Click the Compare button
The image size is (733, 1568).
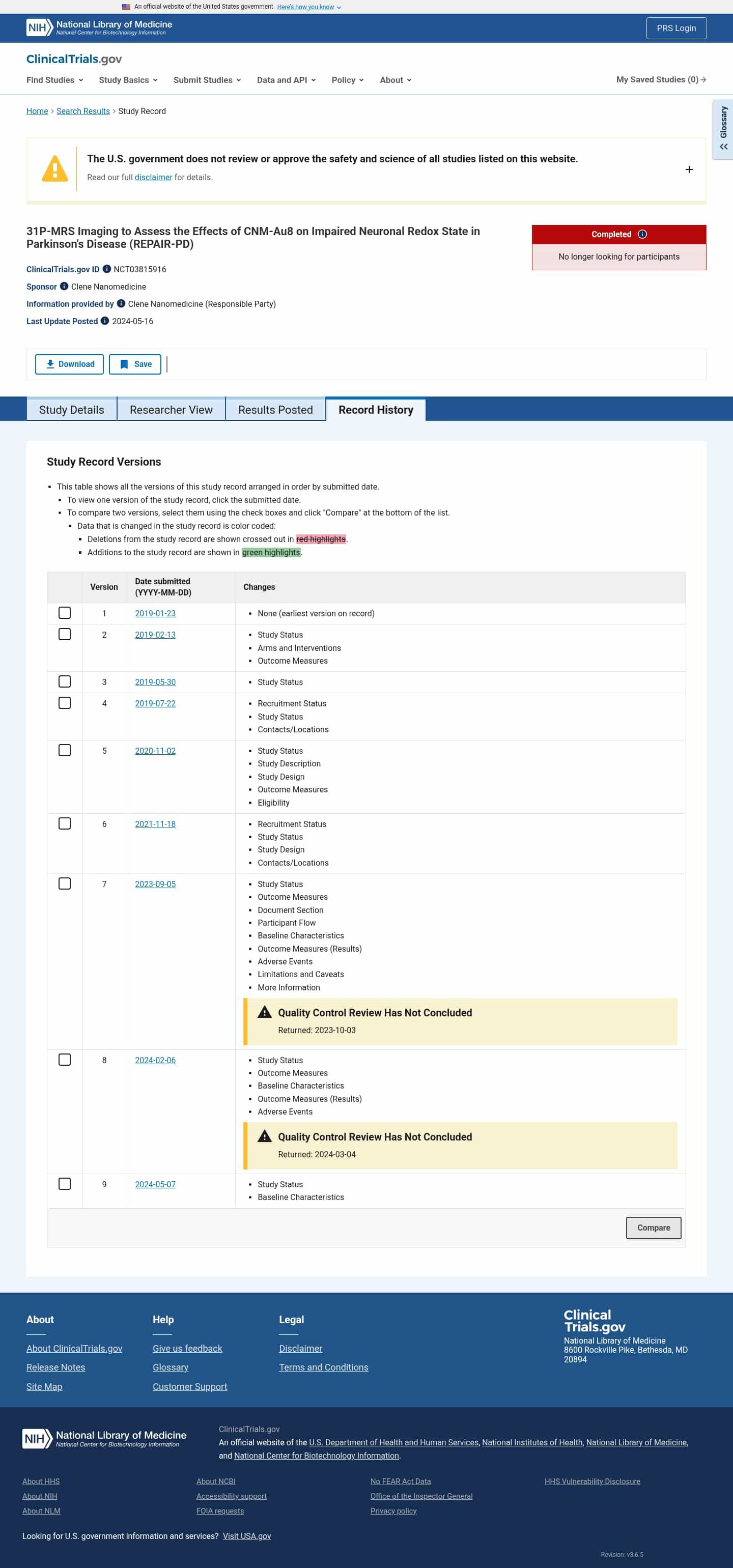point(653,1228)
